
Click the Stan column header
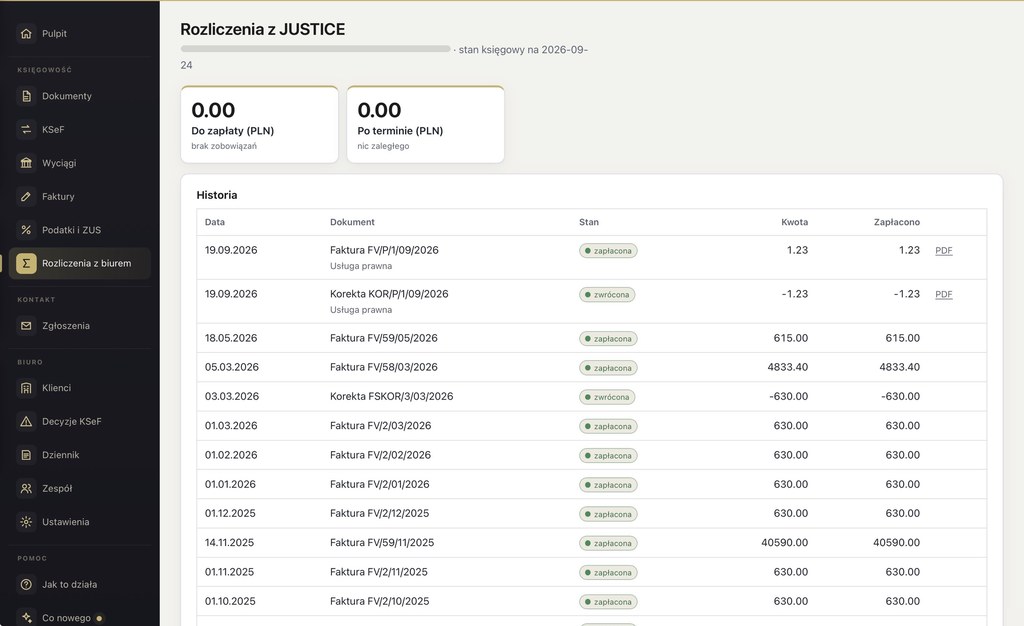pyautogui.click(x=588, y=222)
